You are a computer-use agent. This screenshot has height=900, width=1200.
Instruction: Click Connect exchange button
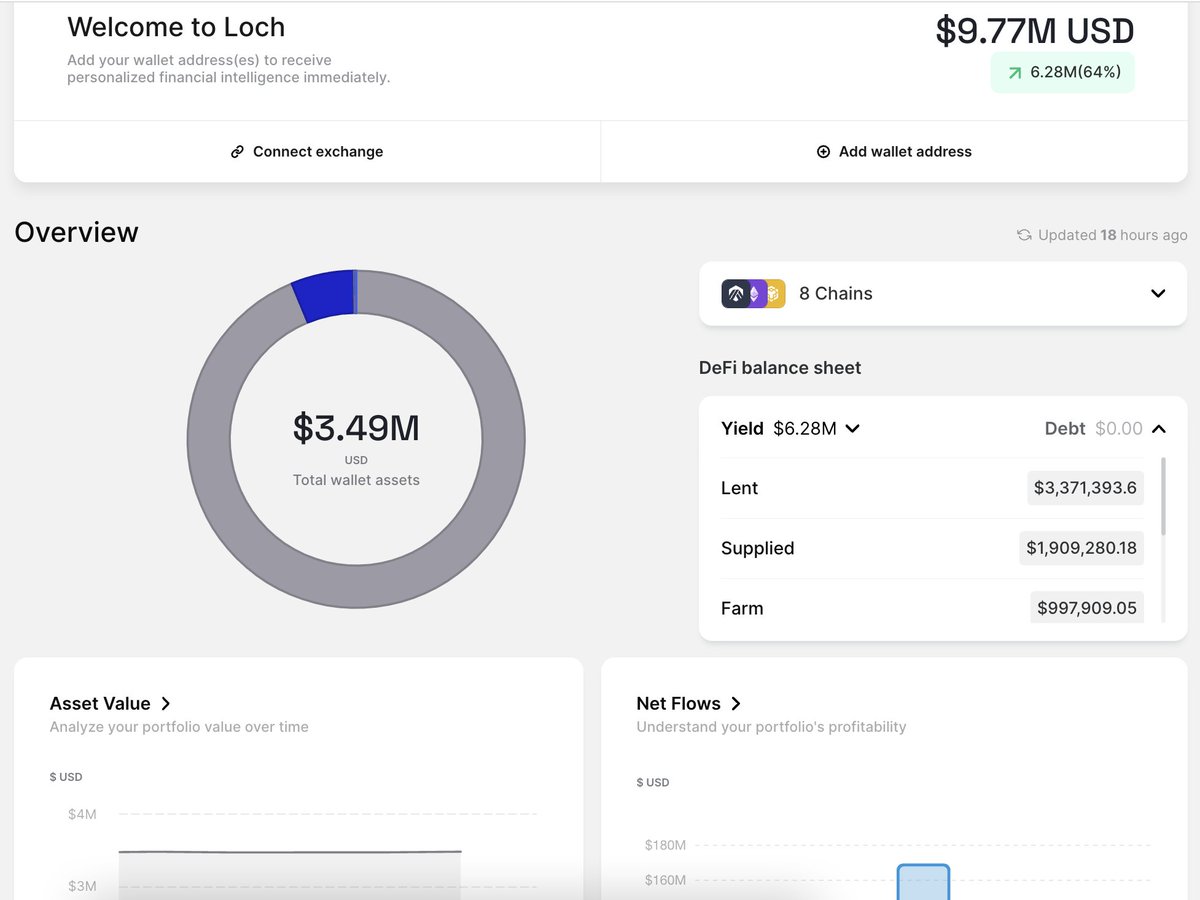point(307,152)
